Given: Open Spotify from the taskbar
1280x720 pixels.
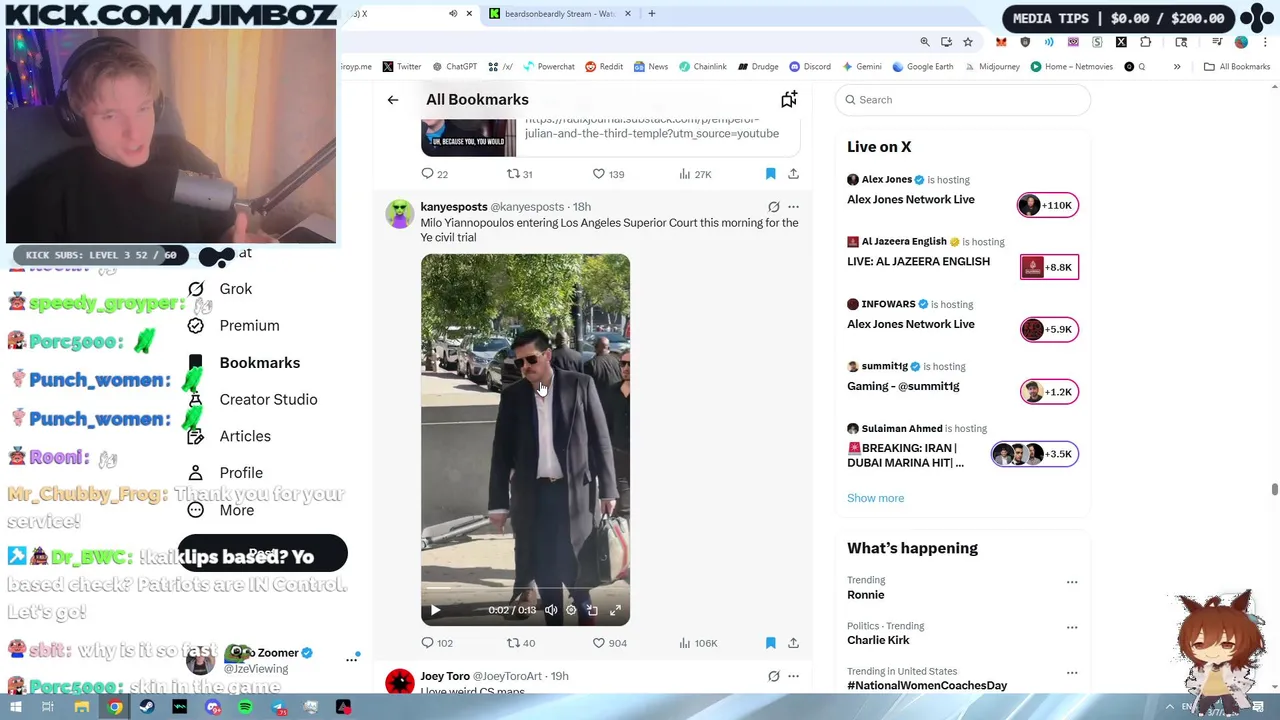Looking at the screenshot, I should 245,707.
